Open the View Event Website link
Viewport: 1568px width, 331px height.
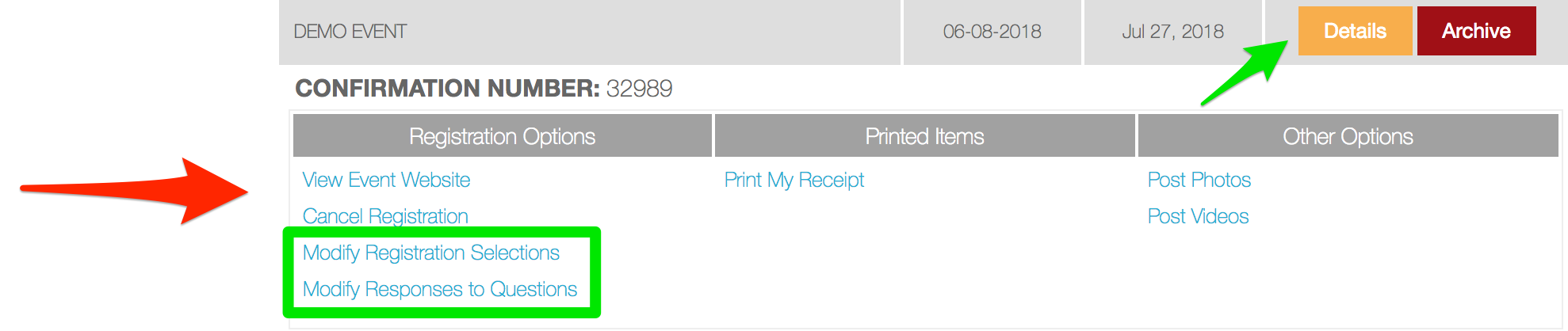386,180
